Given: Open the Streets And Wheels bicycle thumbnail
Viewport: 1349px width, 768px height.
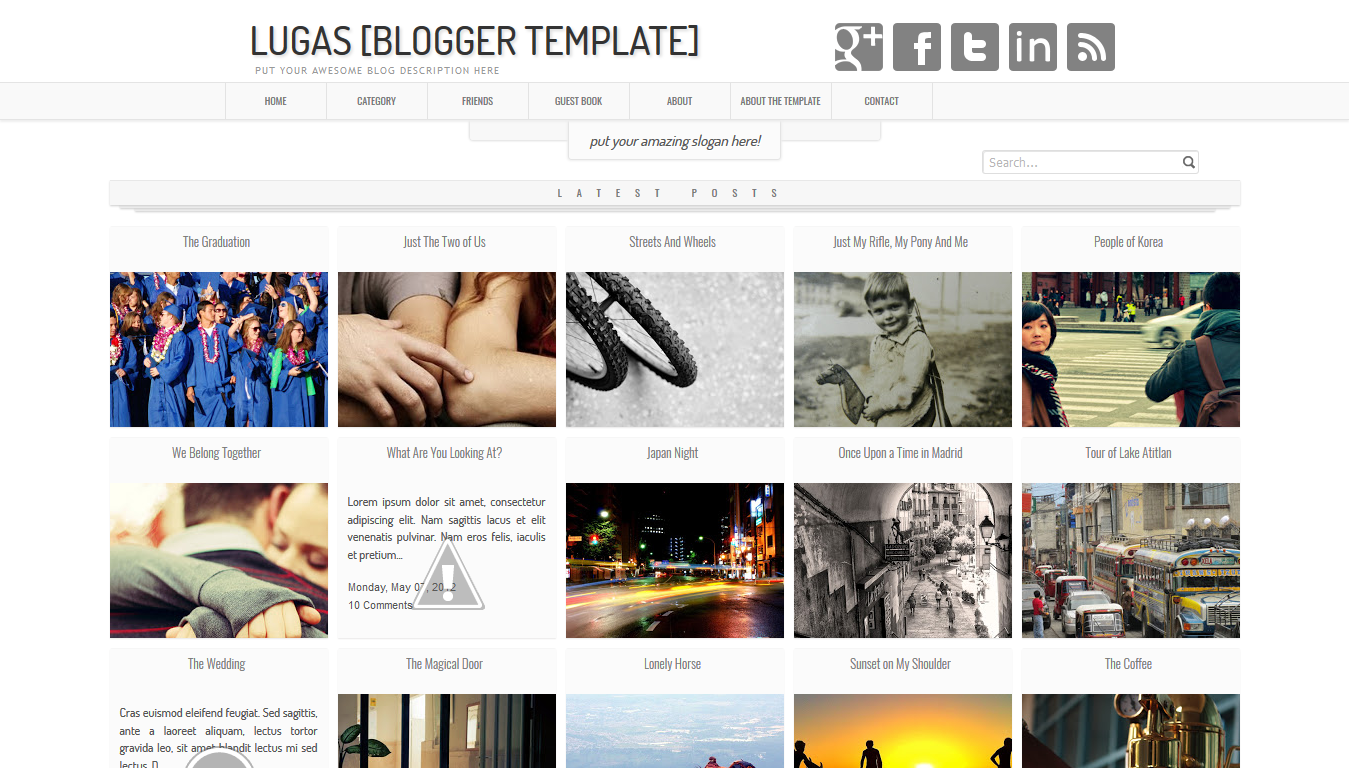Looking at the screenshot, I should pyautogui.click(x=675, y=349).
